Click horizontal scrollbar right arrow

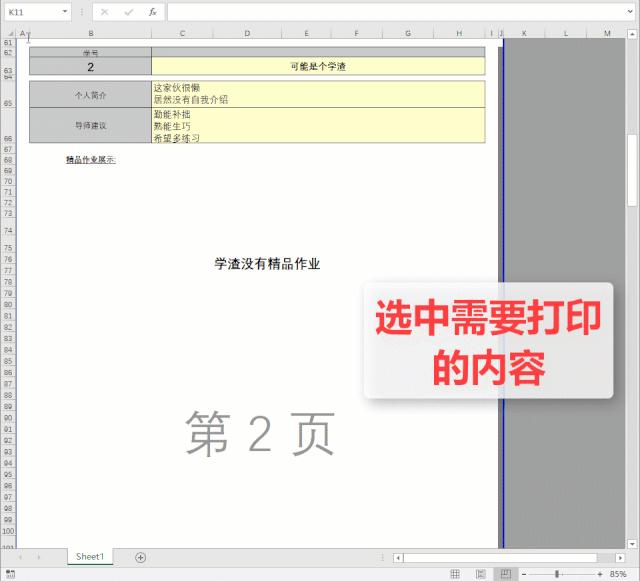[x=620, y=557]
